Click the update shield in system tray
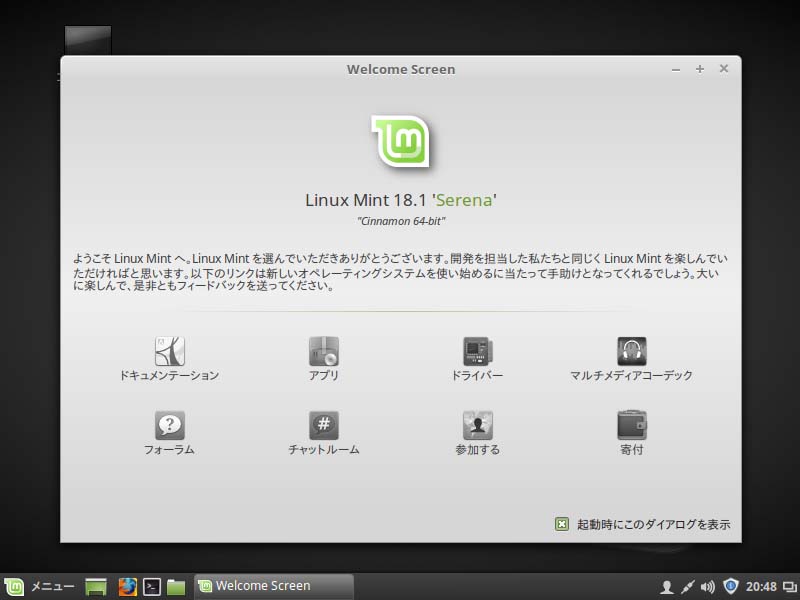Viewport: 800px width, 600px height. (731, 586)
